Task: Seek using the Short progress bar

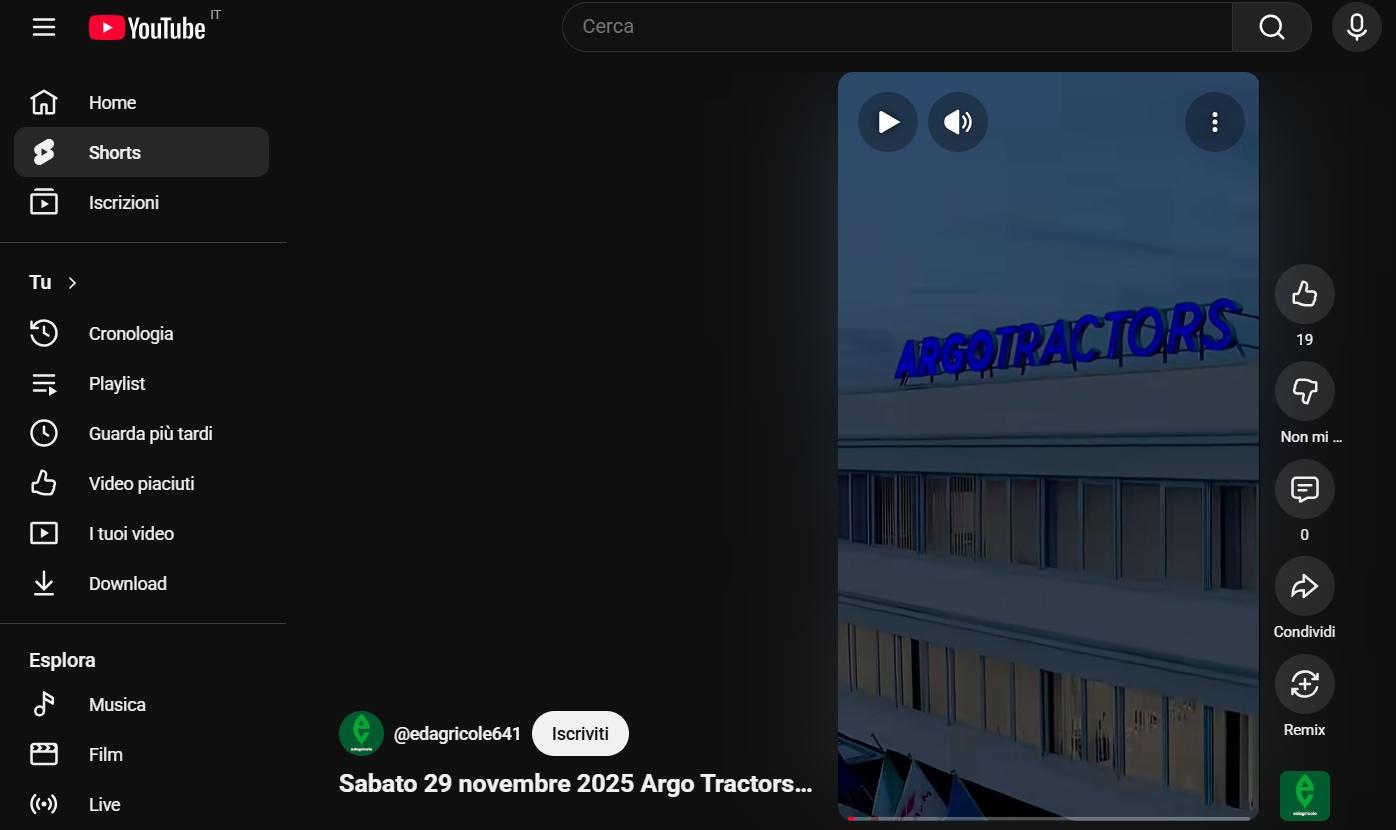Action: (x=1048, y=818)
